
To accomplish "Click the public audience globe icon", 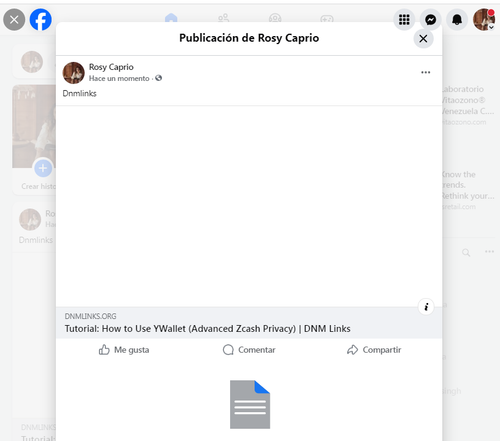I will tap(159, 78).
